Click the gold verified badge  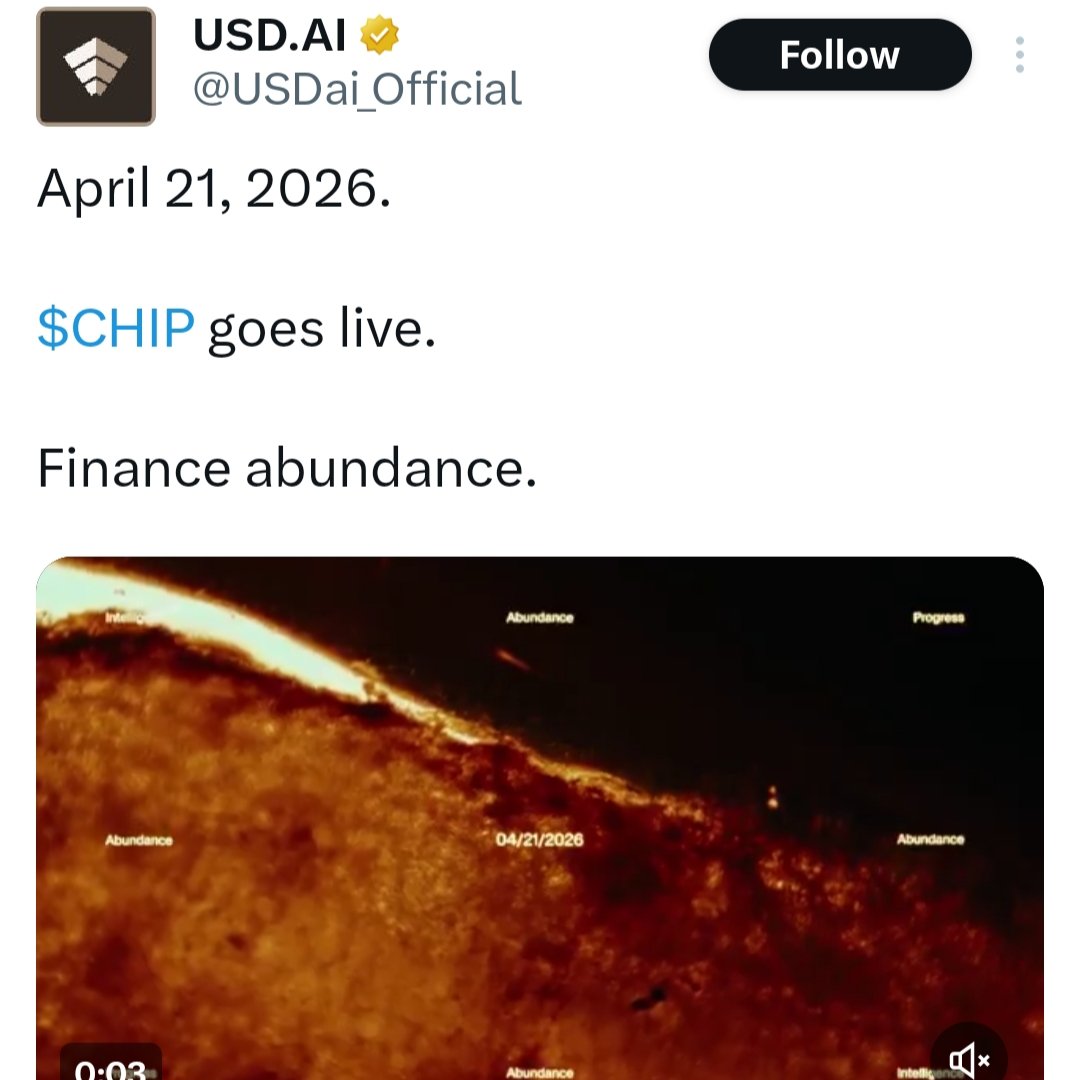click(x=380, y=37)
